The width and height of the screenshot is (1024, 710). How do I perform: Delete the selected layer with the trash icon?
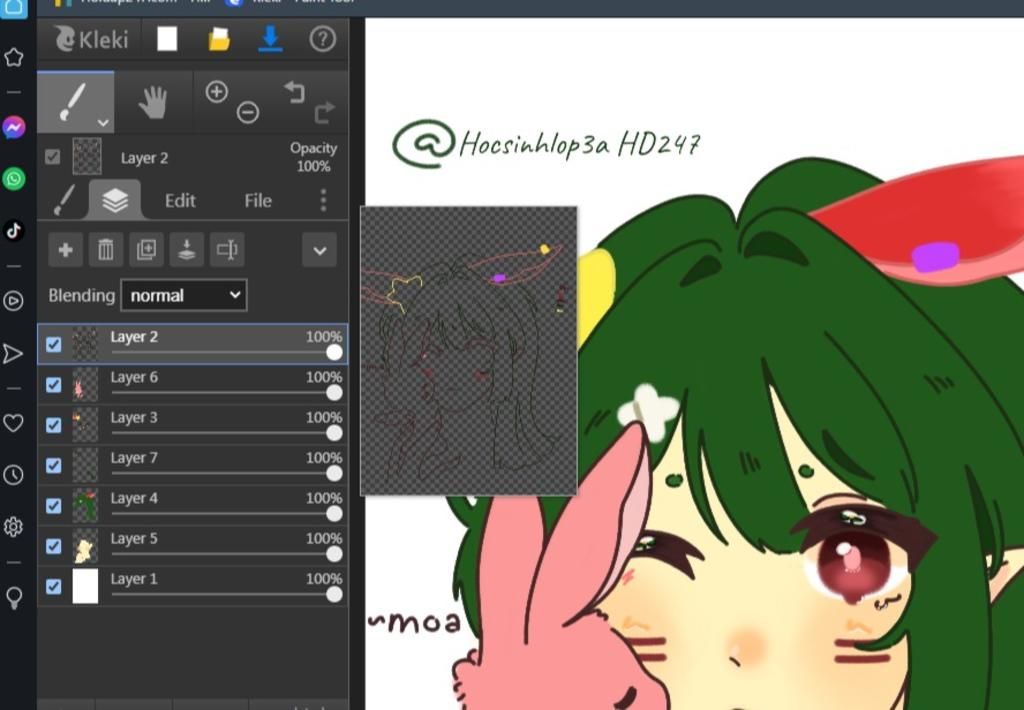tap(106, 250)
